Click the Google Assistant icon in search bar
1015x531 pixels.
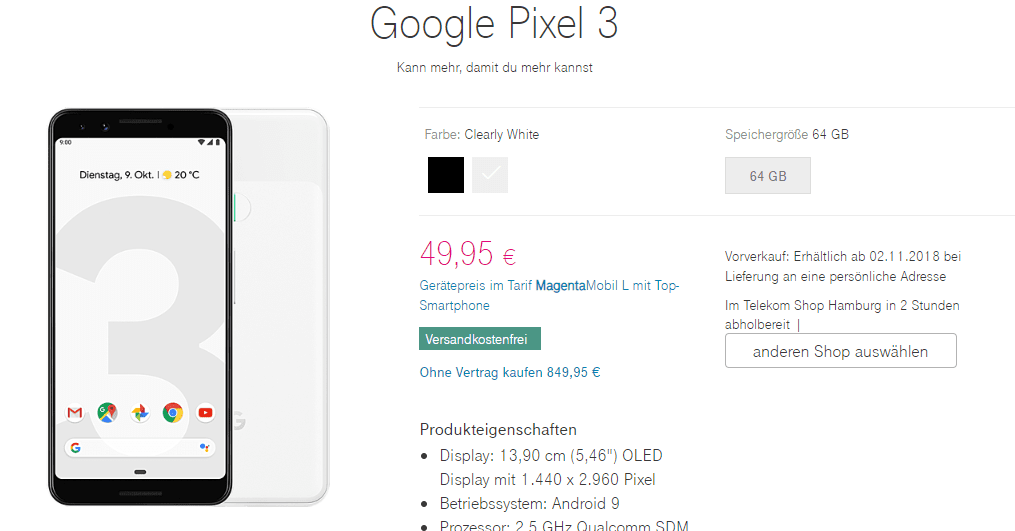[x=204, y=447]
